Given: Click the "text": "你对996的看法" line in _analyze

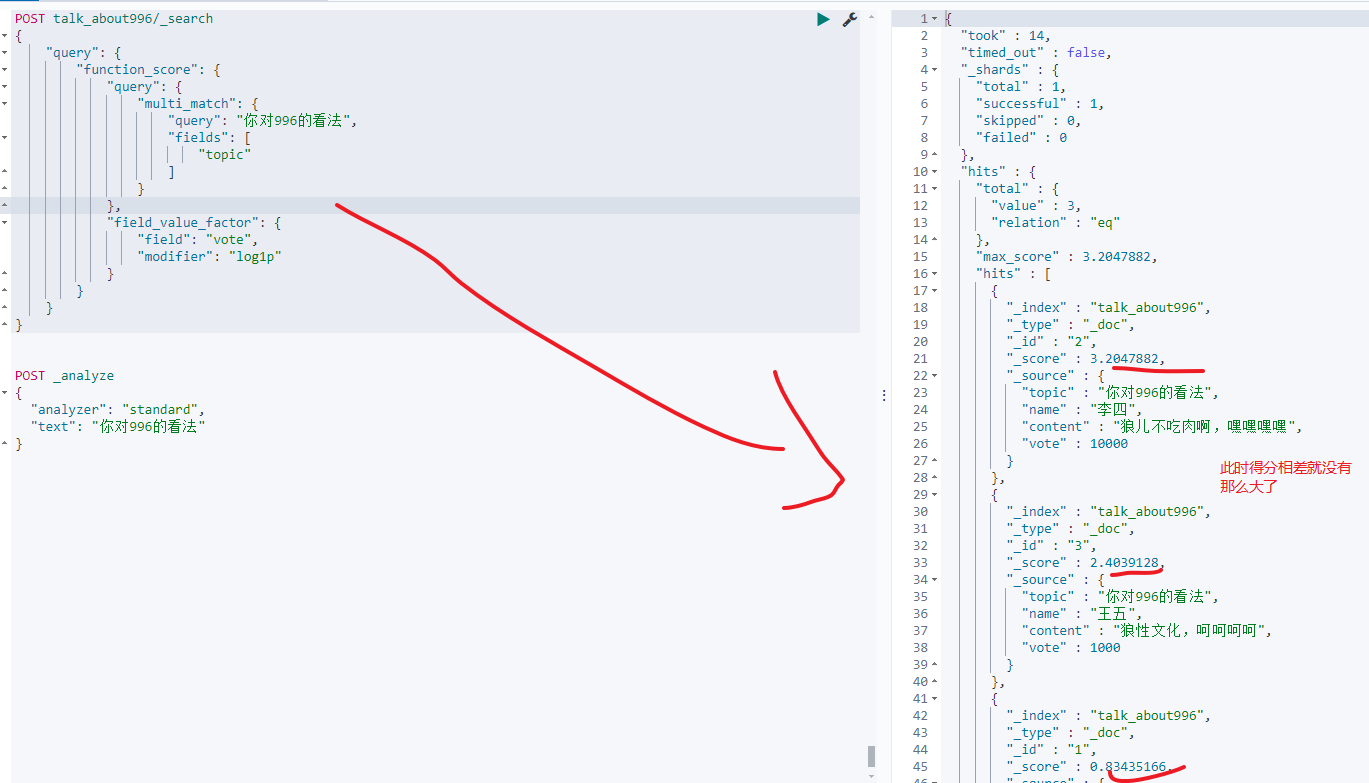Looking at the screenshot, I should click(x=118, y=427).
